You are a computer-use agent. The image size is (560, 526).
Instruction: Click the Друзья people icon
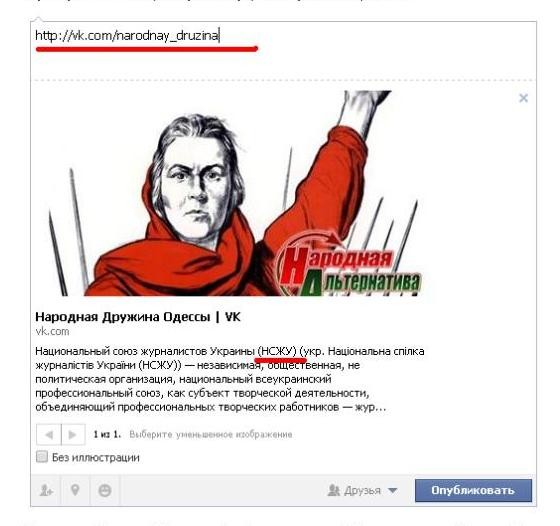pos(334,490)
